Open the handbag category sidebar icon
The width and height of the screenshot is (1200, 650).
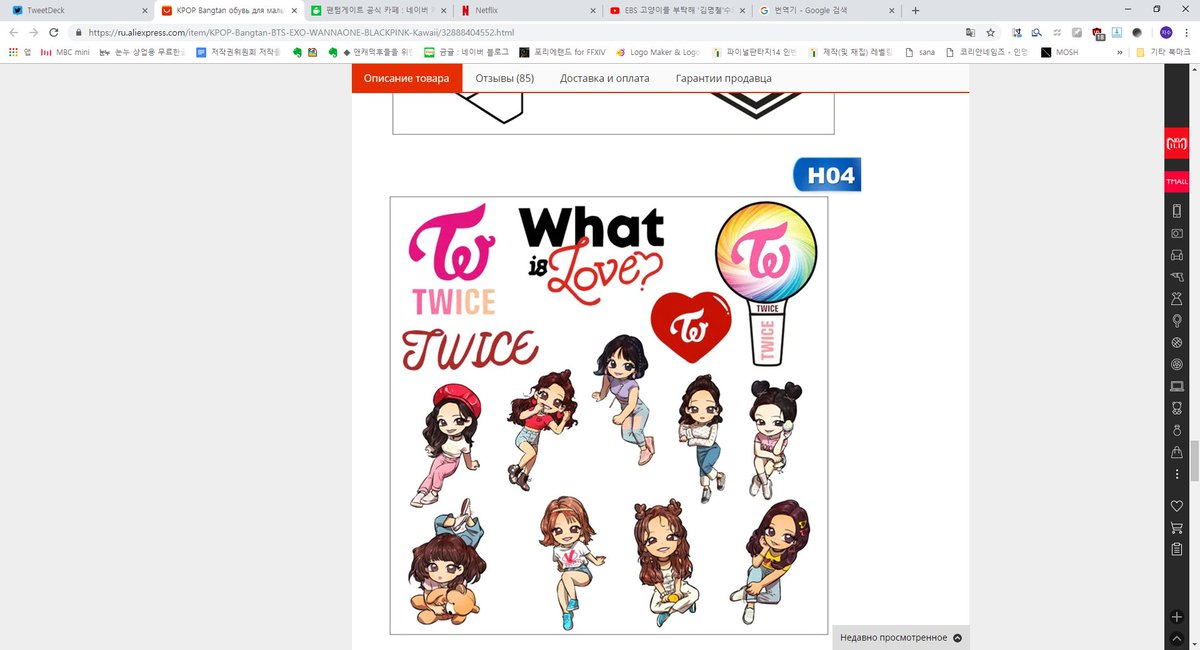(x=1176, y=452)
